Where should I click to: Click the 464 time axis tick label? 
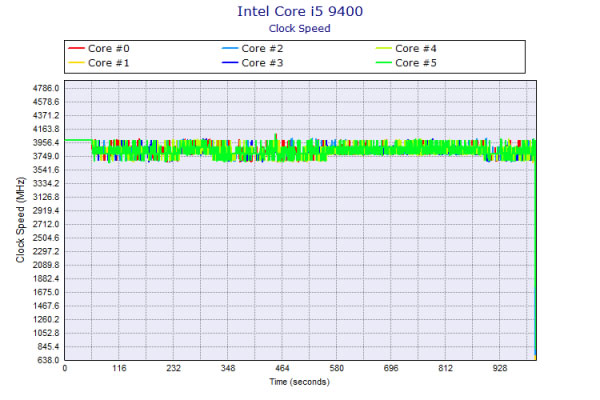282,368
